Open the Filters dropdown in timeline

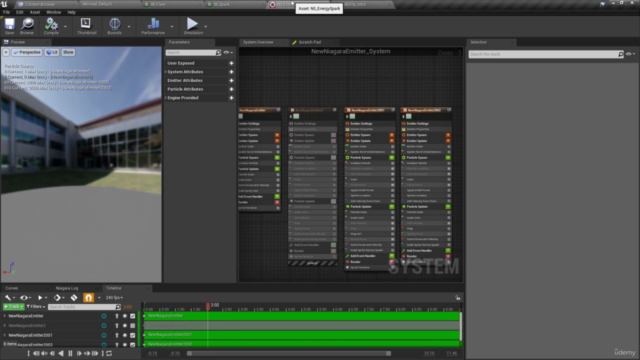tap(36, 307)
